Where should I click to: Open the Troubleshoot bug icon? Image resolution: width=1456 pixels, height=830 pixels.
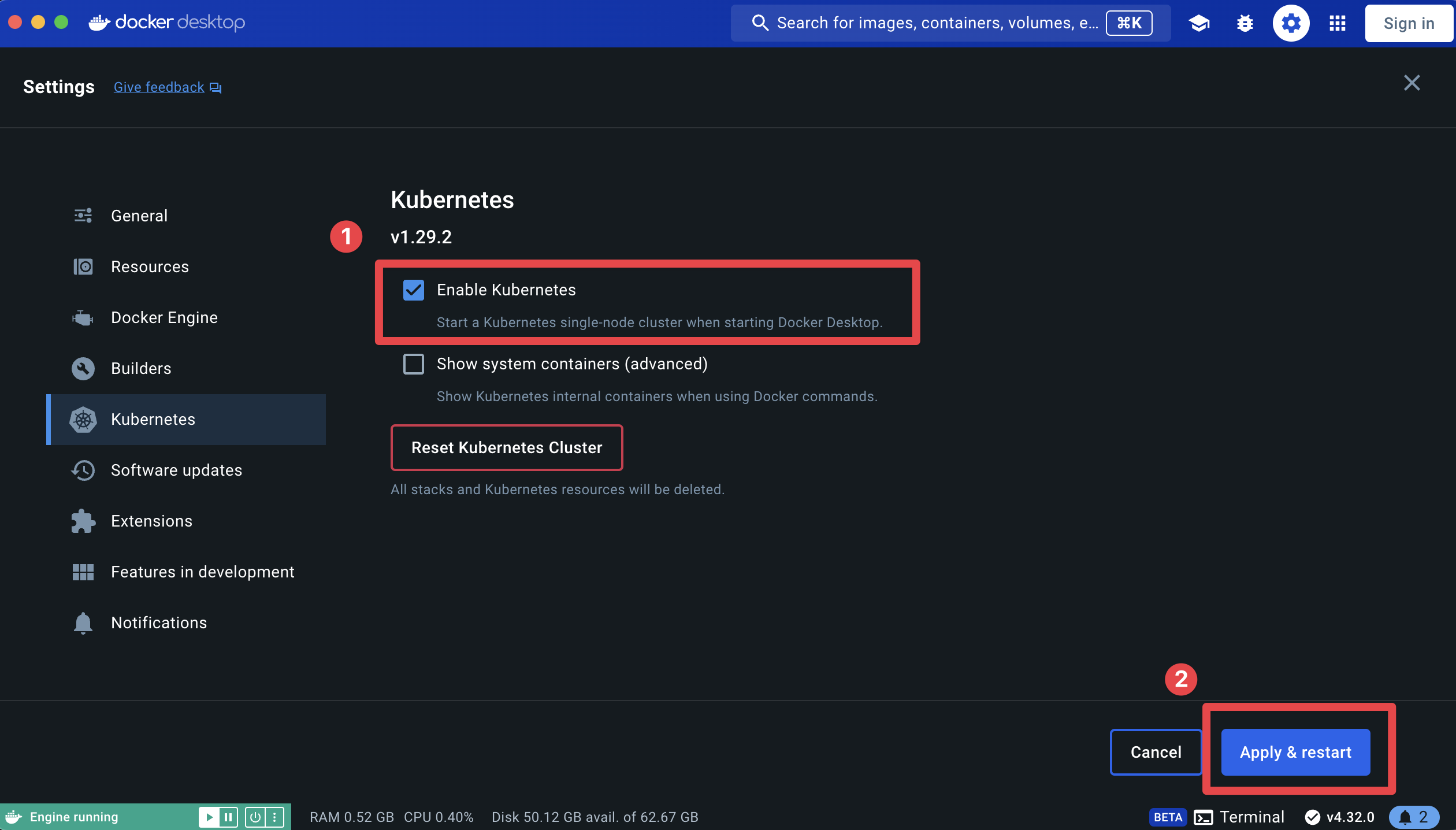click(x=1245, y=23)
